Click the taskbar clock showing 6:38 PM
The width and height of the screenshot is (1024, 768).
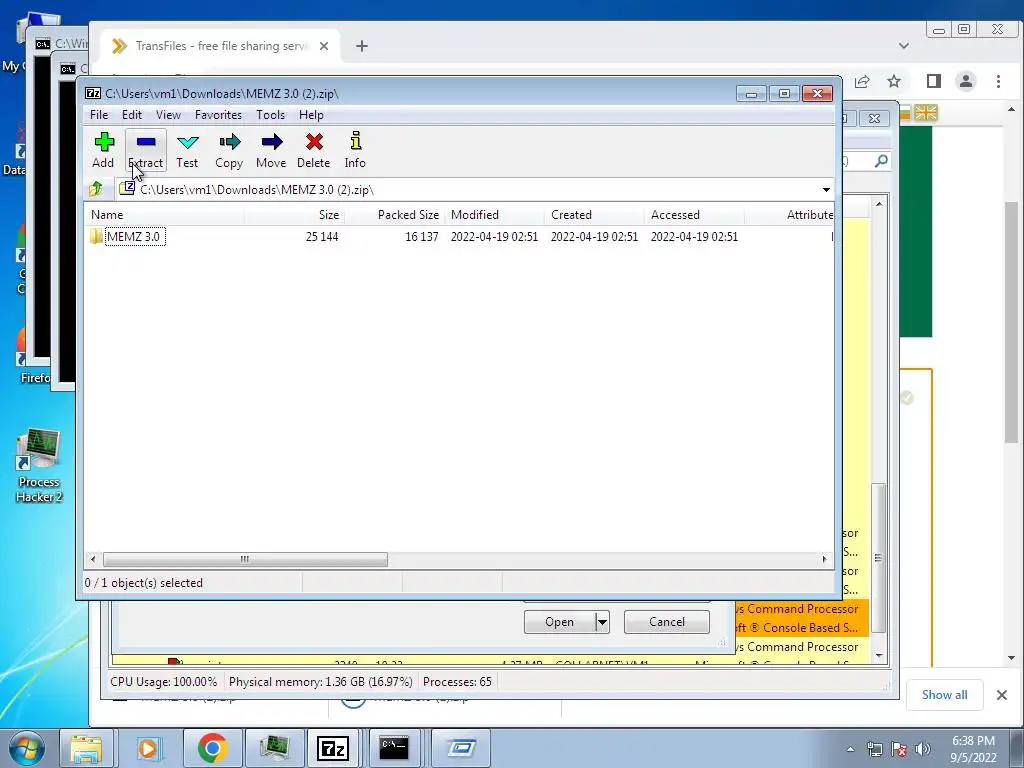973,749
